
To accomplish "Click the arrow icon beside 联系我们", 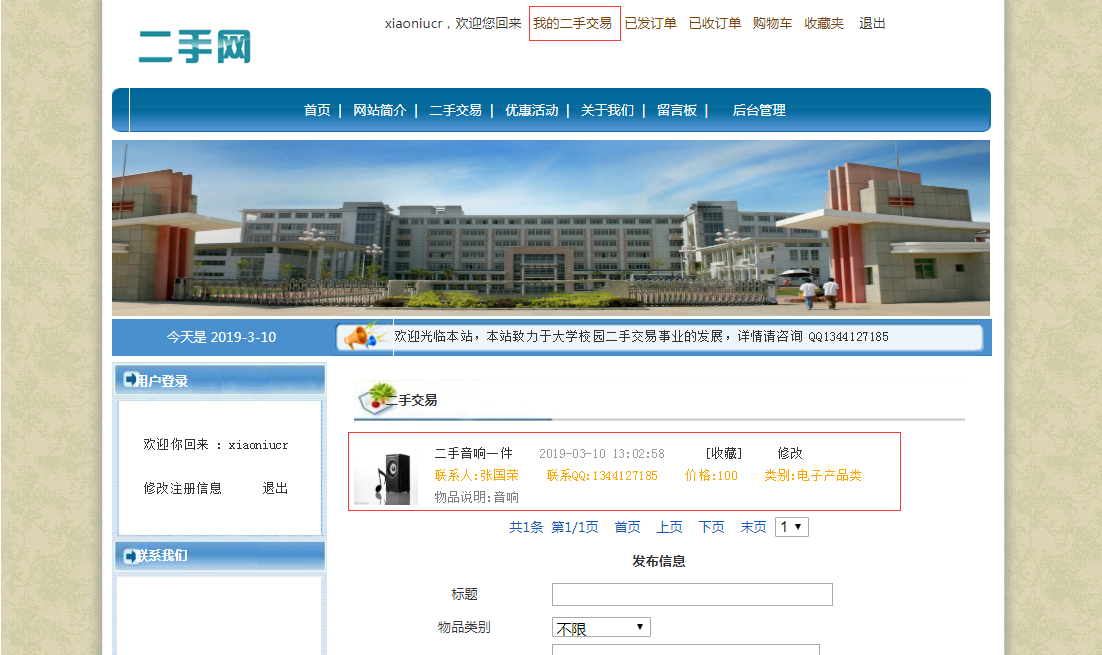I will pyautogui.click(x=130, y=556).
